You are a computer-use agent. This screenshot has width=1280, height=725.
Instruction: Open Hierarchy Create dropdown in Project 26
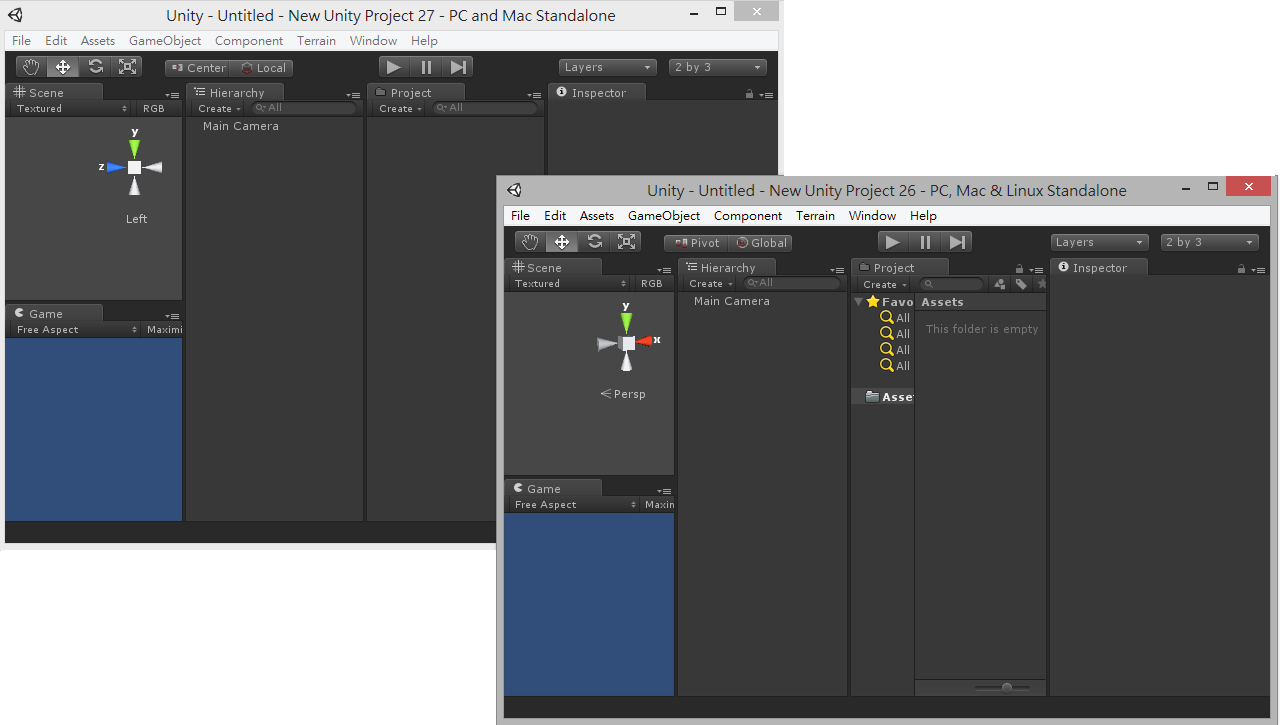pyautogui.click(x=709, y=284)
